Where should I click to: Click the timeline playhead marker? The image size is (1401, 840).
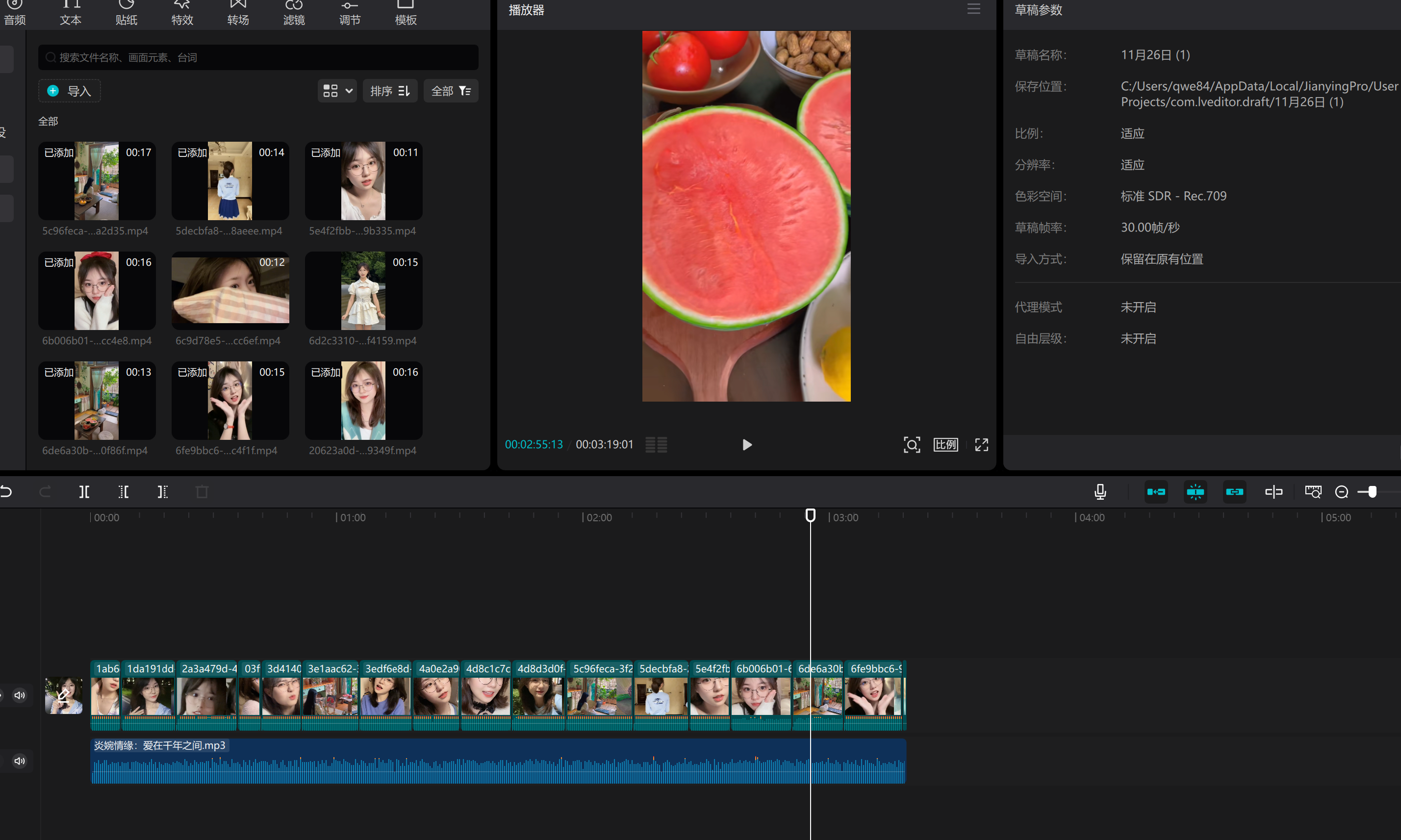click(811, 515)
